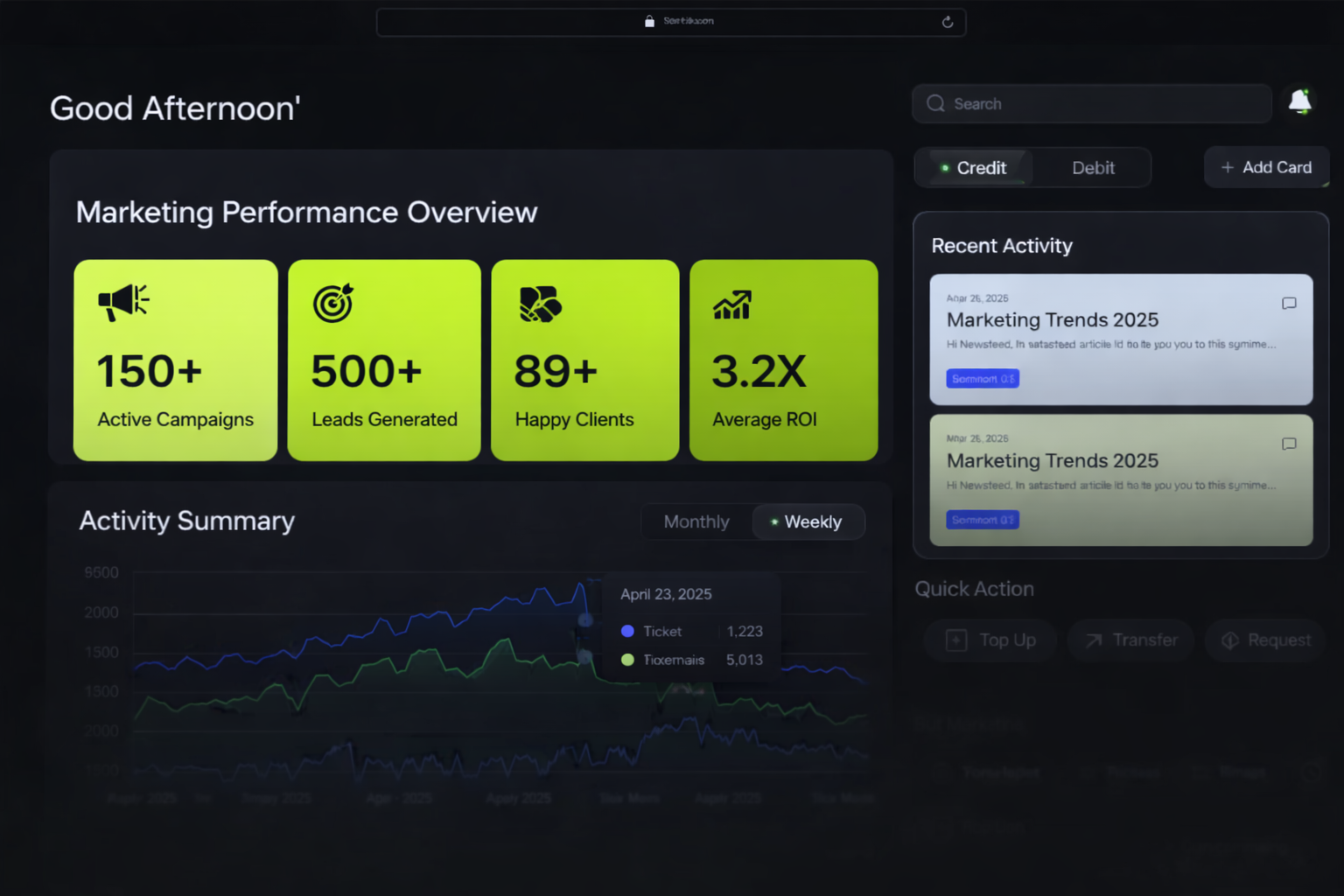Select the Weekly activity view
Screen dimensions: 1344x896
click(x=808, y=522)
